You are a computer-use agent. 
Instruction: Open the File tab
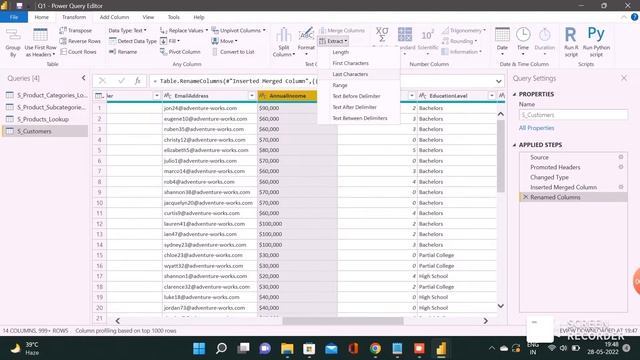pos(14,17)
